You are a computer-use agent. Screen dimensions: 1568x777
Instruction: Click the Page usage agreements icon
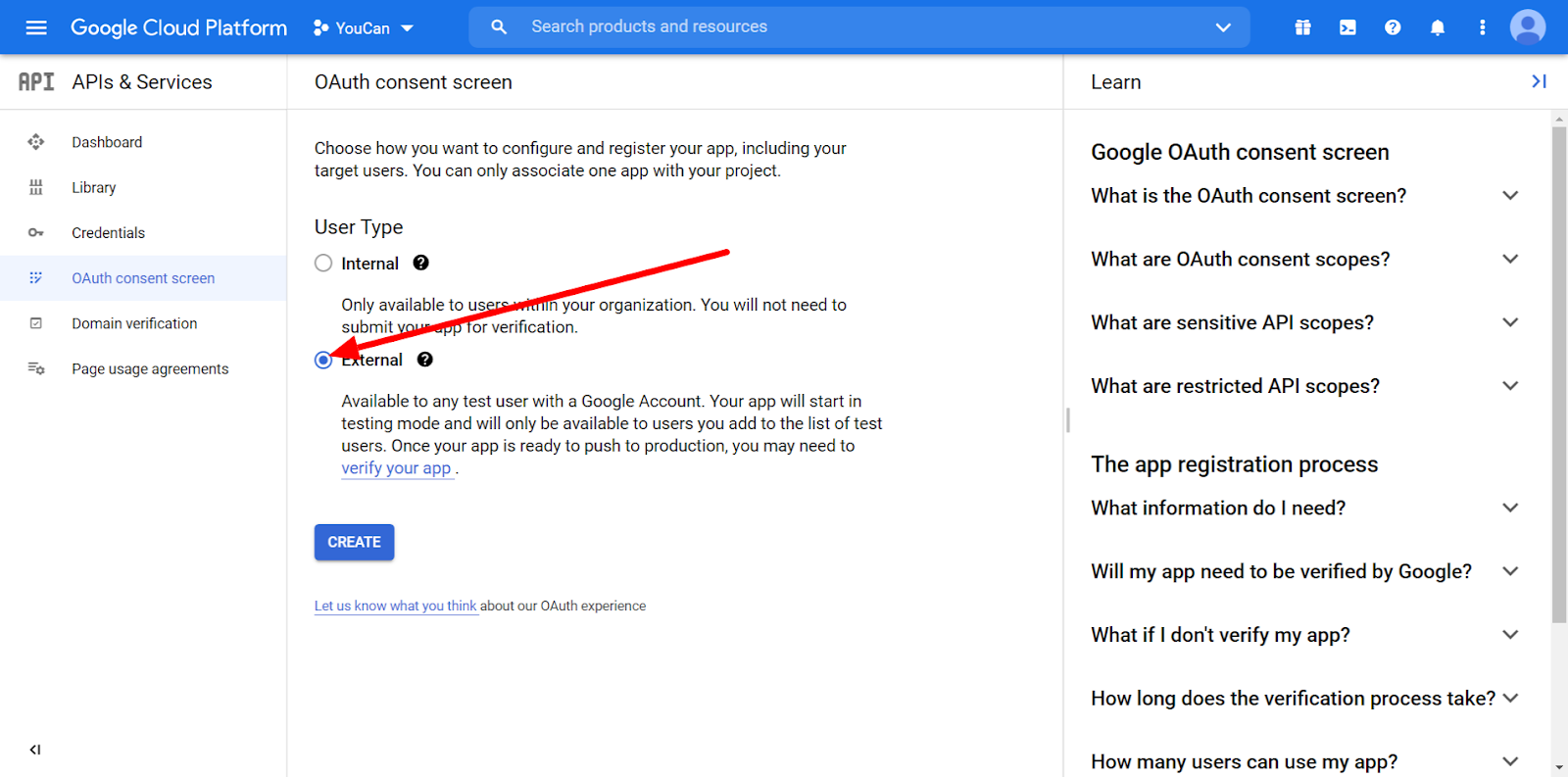[36, 368]
